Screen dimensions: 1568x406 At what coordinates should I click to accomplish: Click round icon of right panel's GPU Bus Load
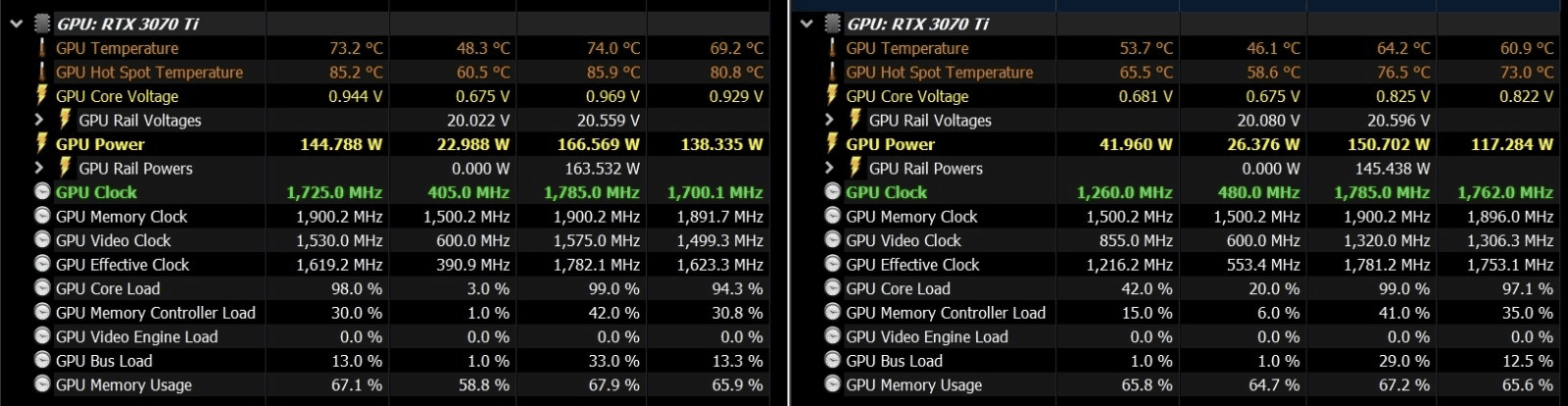(833, 360)
